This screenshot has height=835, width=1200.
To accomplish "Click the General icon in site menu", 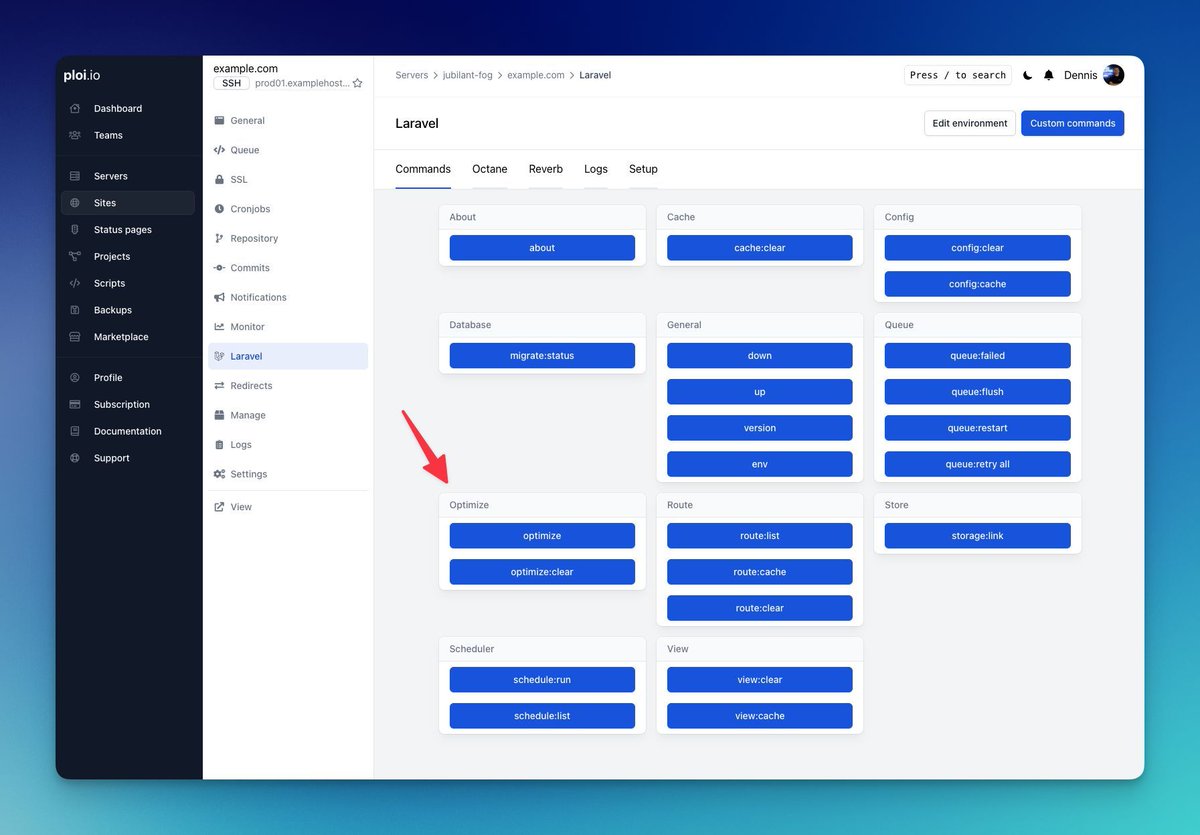I will [x=220, y=121].
